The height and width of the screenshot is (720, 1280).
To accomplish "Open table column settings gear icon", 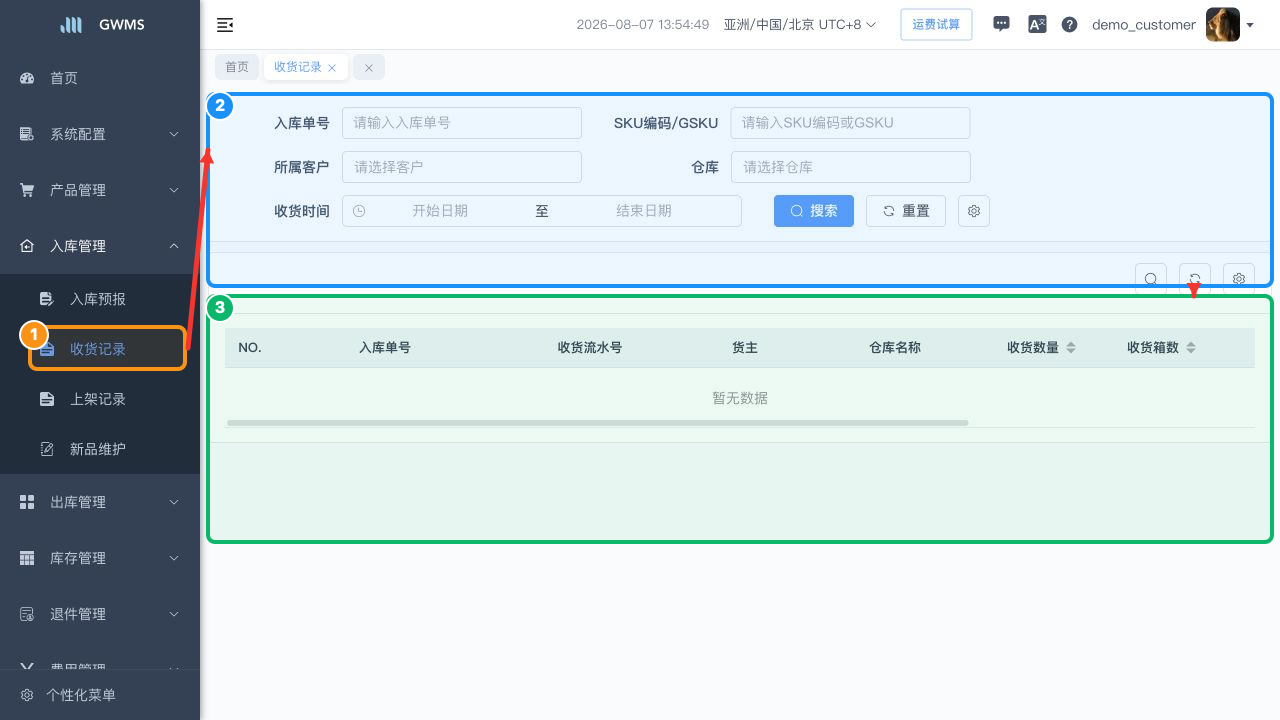I will click(1239, 279).
